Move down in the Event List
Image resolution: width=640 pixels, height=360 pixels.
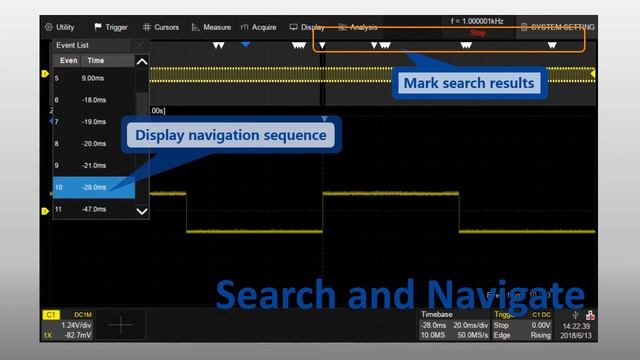click(142, 211)
